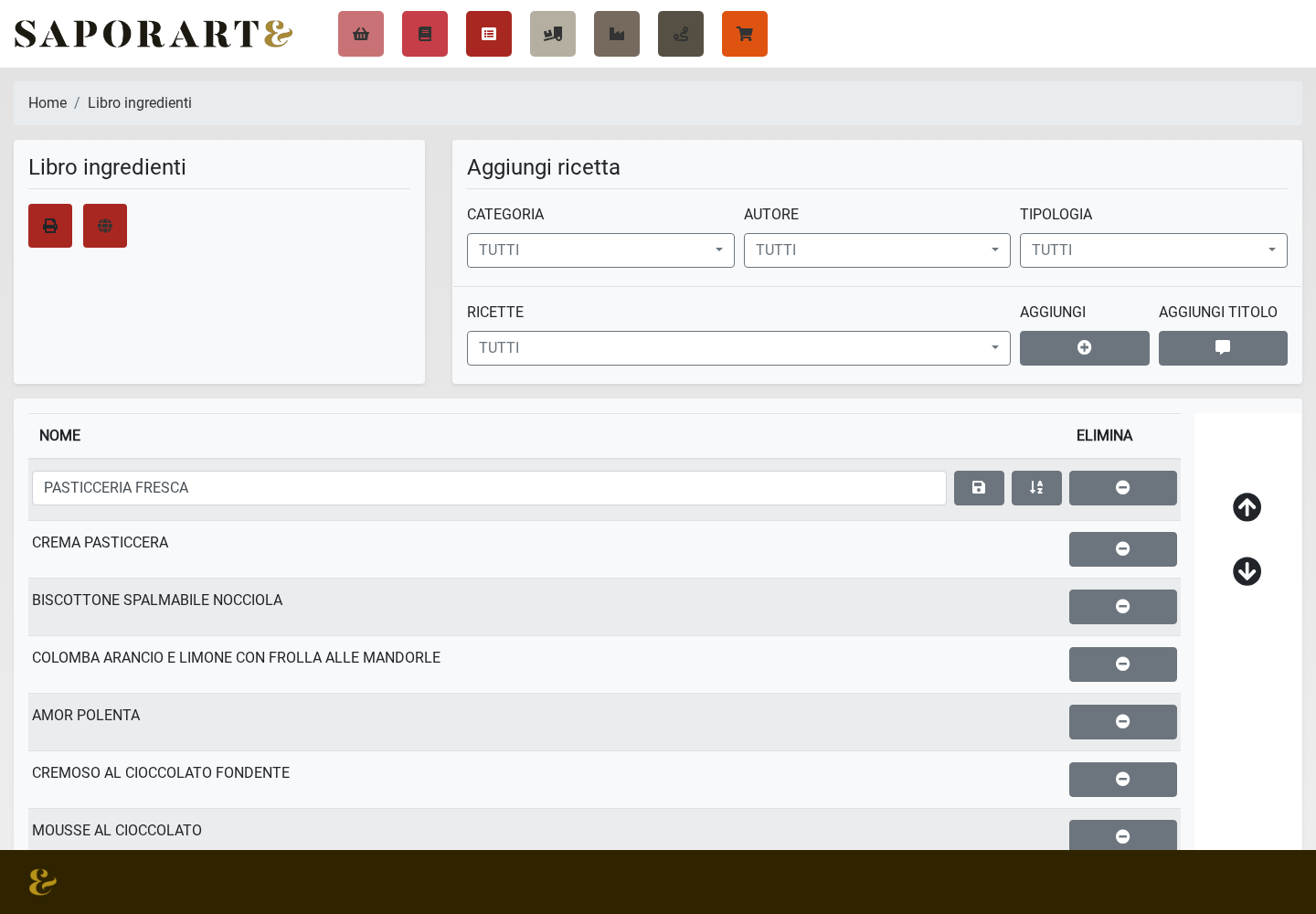This screenshot has height=914, width=1316.
Task: Open the CATEGORIA dropdown
Action: tap(600, 250)
